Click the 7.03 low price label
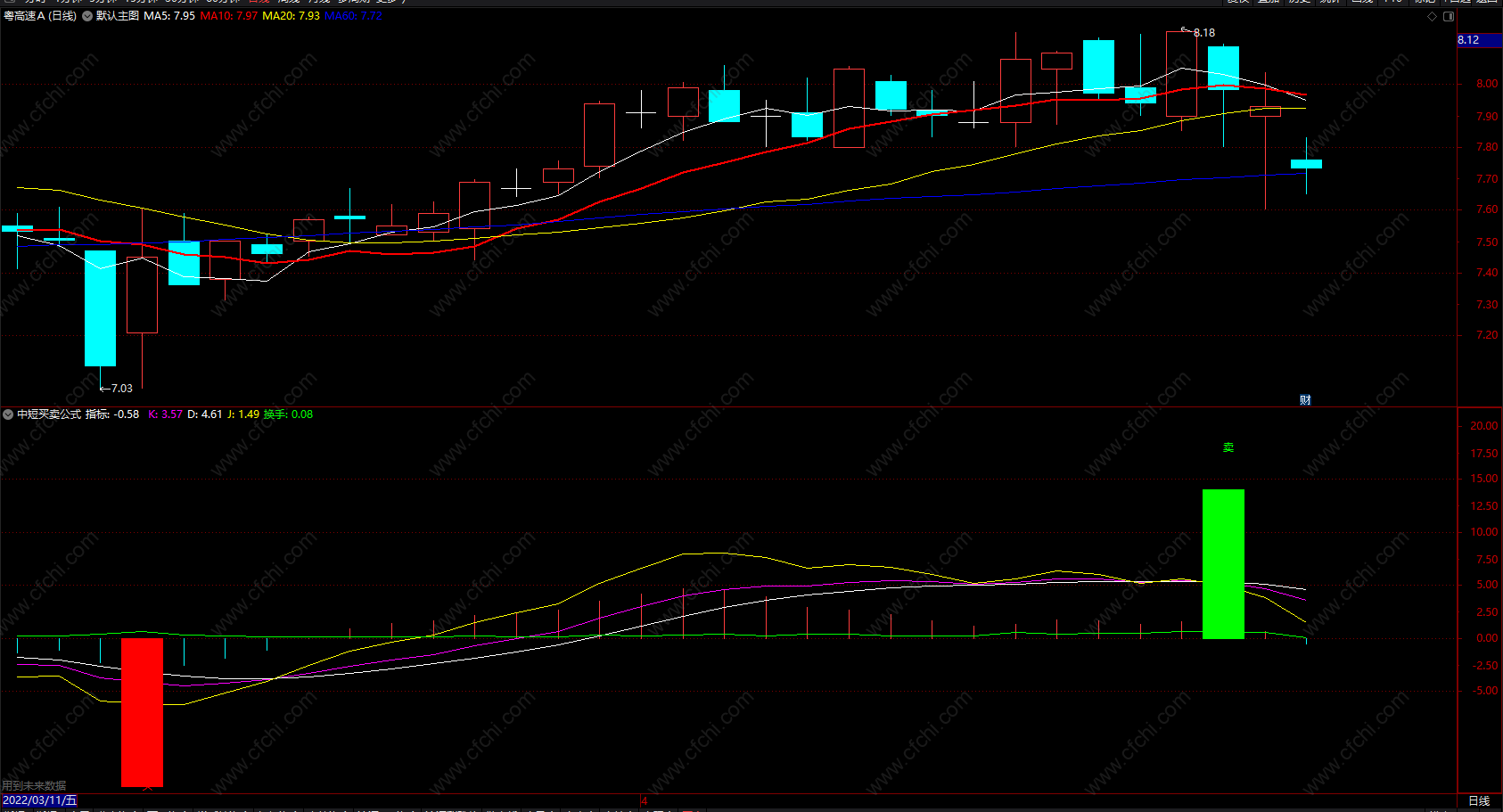The height and width of the screenshot is (812, 1503). tap(121, 389)
